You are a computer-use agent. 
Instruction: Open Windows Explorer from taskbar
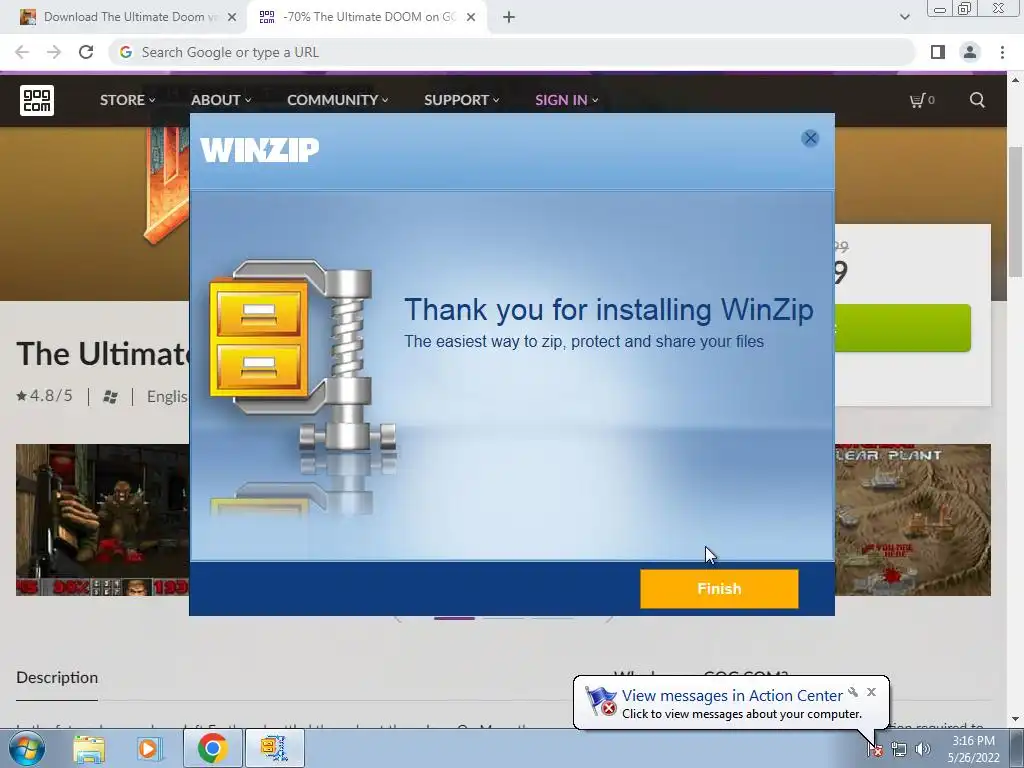pyautogui.click(x=89, y=749)
